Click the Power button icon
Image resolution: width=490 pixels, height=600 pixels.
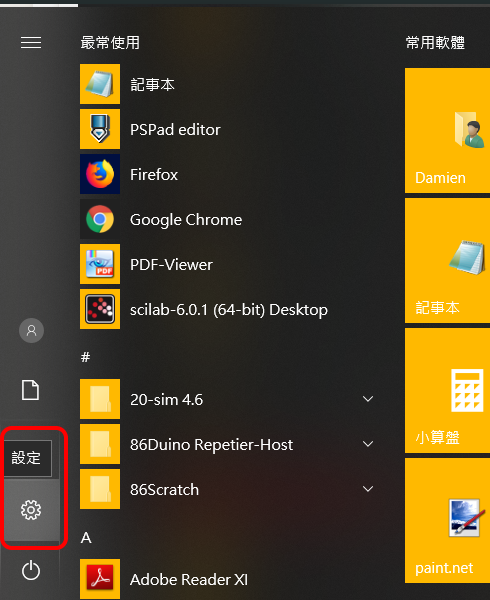coord(31,571)
